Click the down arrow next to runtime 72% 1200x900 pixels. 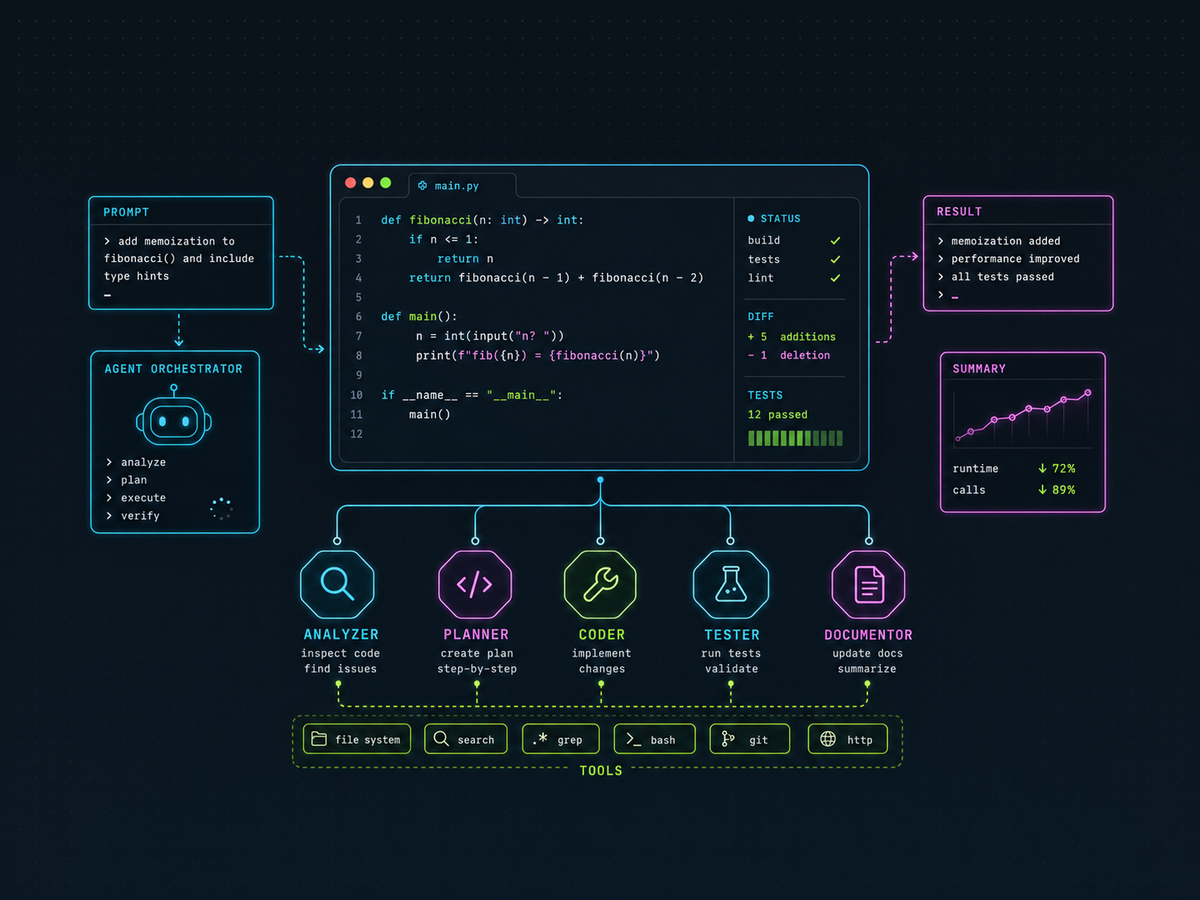coord(1042,468)
